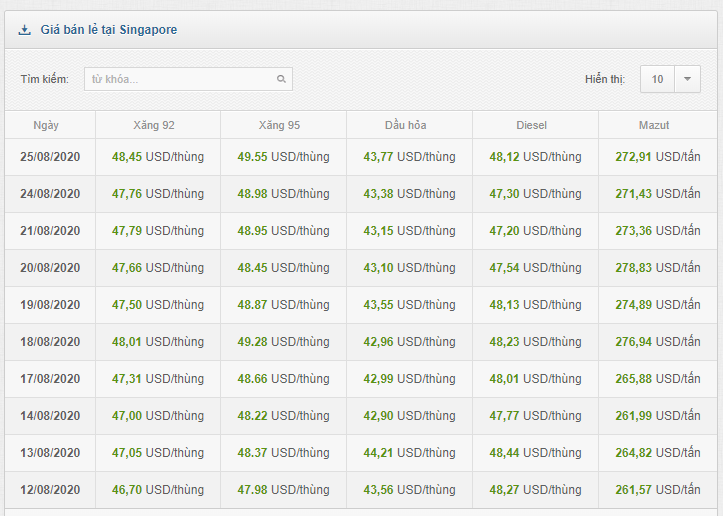Sort by the Dầu hỏa column header
Image resolution: width=723 pixels, height=516 pixels.
coord(406,125)
